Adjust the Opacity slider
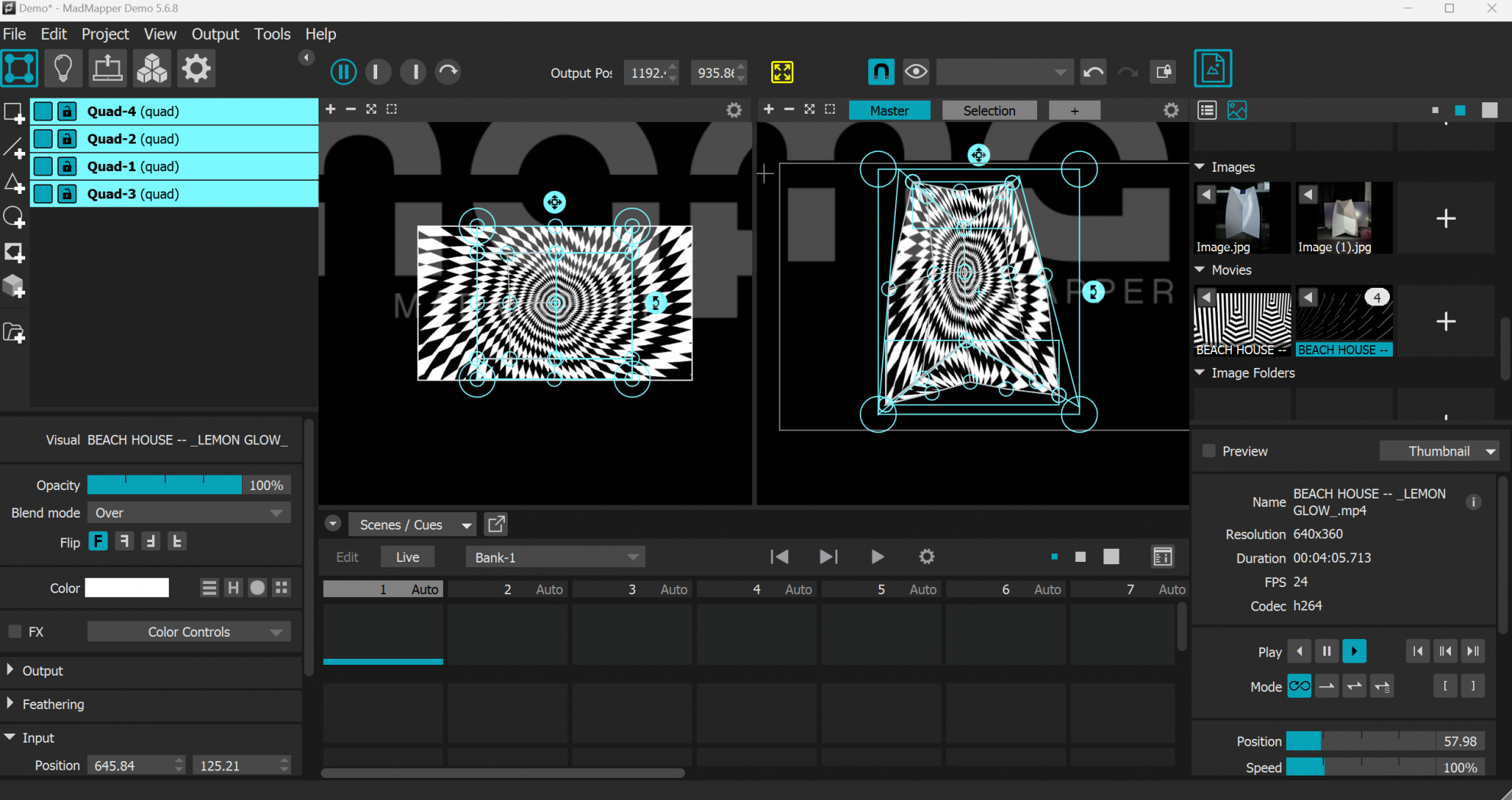 (164, 485)
